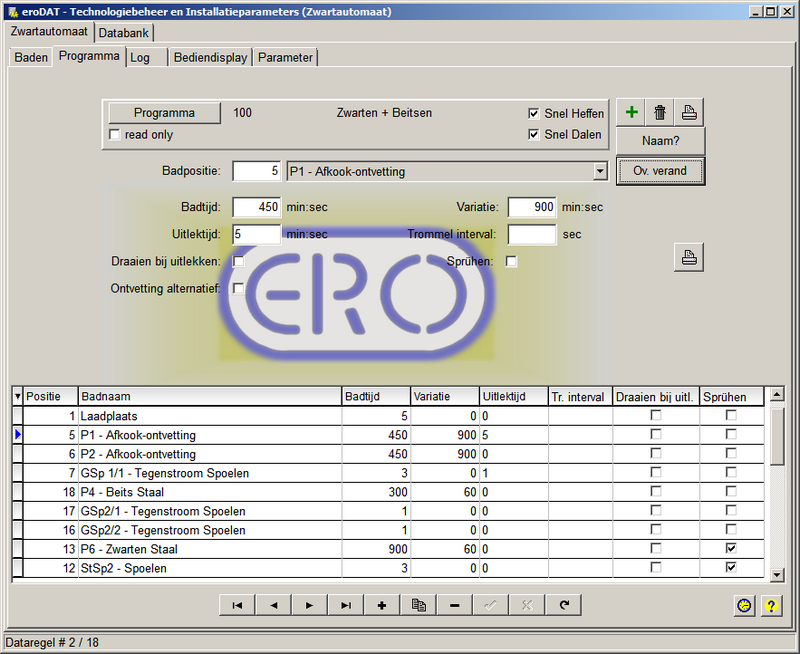Click the table scrollbar down arrow
800x654 pixels.
tap(776, 574)
